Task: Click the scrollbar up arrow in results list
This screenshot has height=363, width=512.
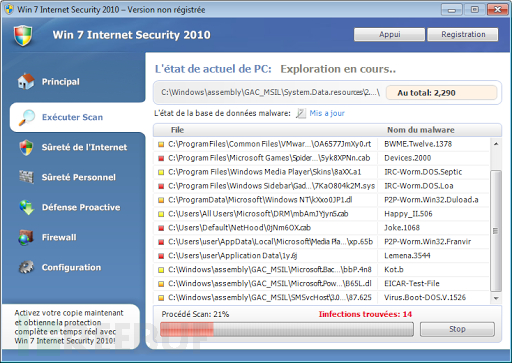Action: pyautogui.click(x=496, y=144)
